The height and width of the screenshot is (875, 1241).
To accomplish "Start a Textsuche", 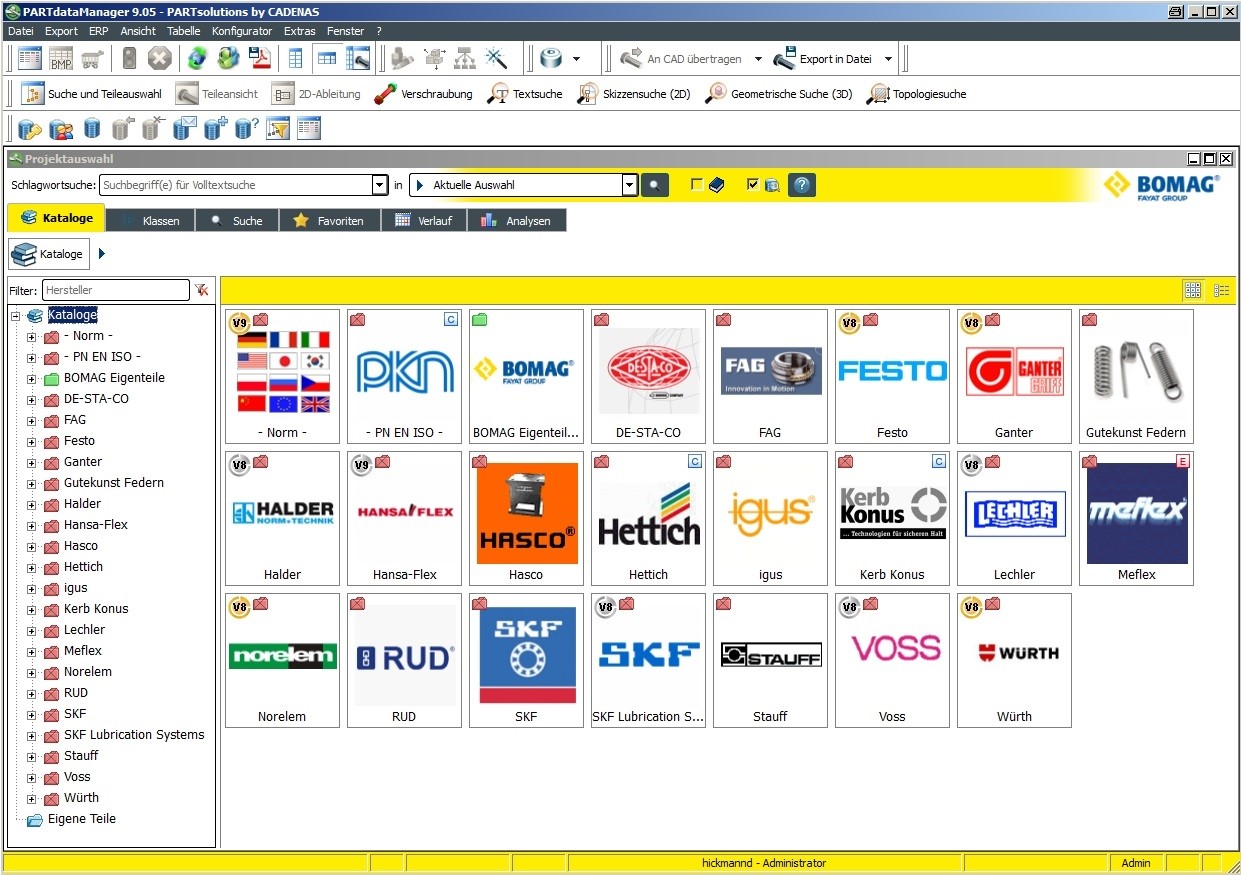I will (525, 94).
